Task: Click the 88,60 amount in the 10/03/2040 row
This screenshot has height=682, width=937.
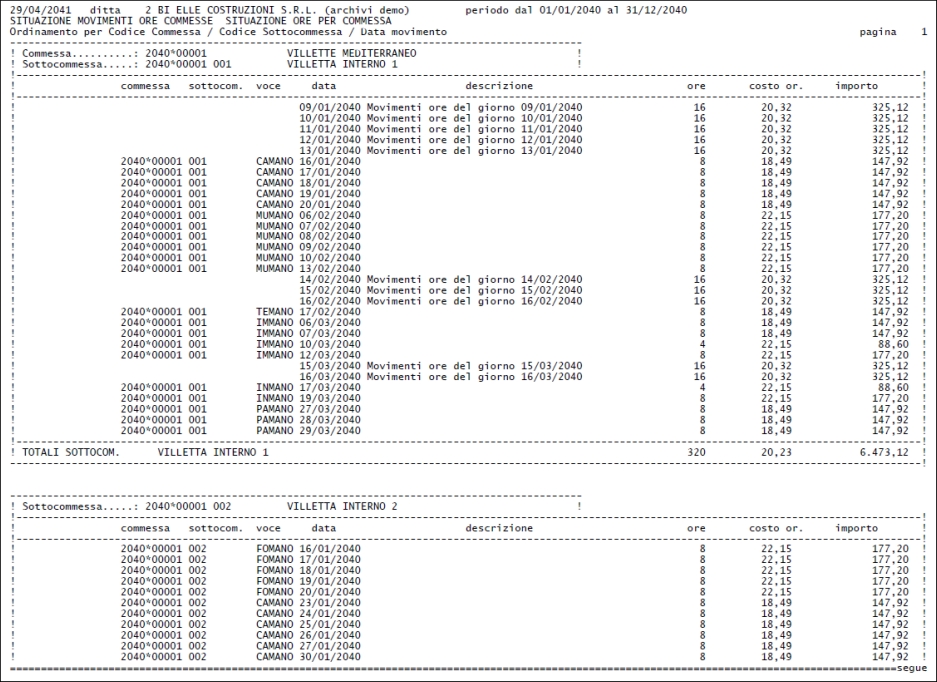Action: pyautogui.click(x=893, y=344)
